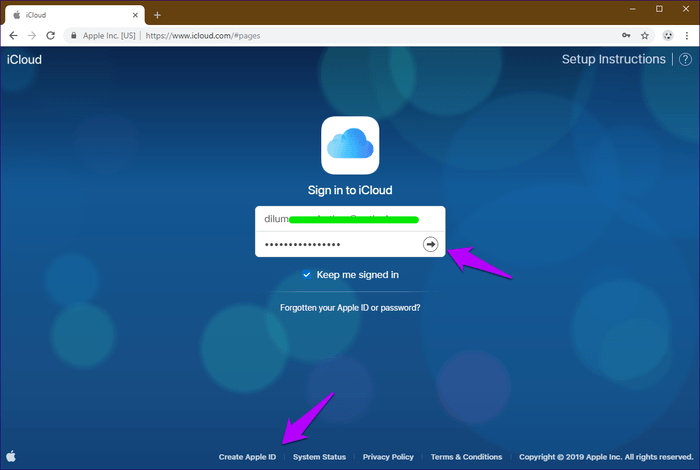Viewport: 700px width, 470px height.
Task: Click the Apple ID email field
Action: (350, 219)
